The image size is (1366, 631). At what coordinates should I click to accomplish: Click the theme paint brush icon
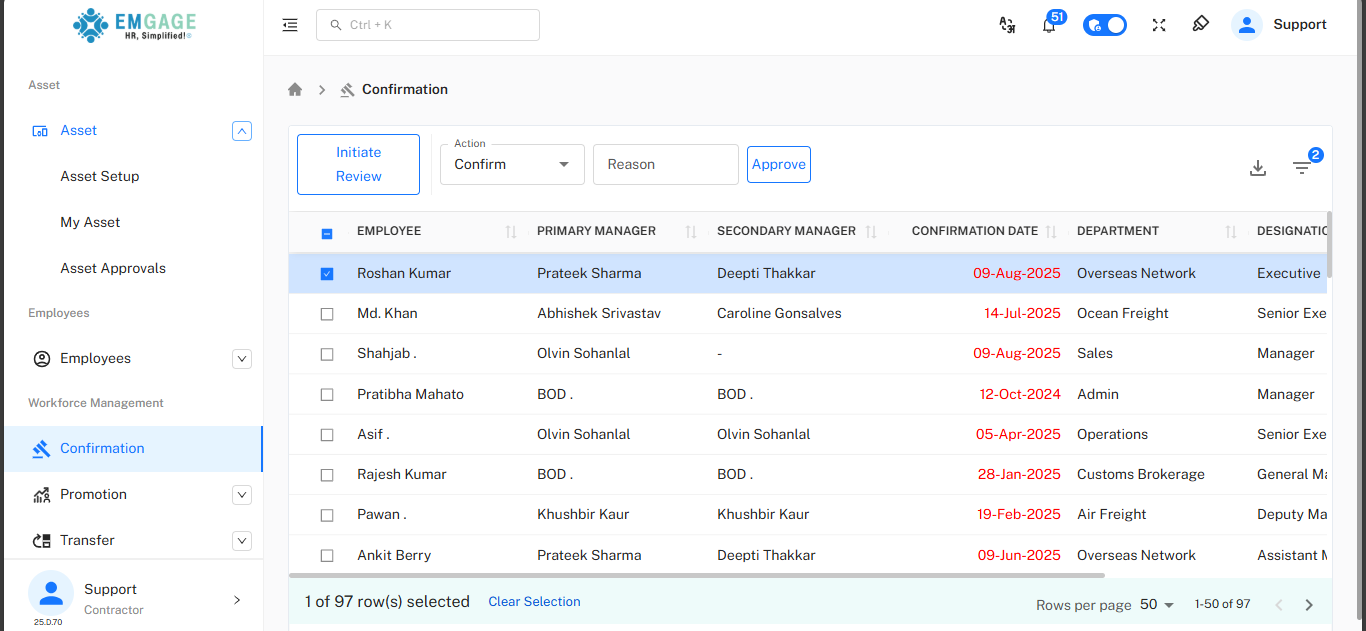pos(1201,24)
